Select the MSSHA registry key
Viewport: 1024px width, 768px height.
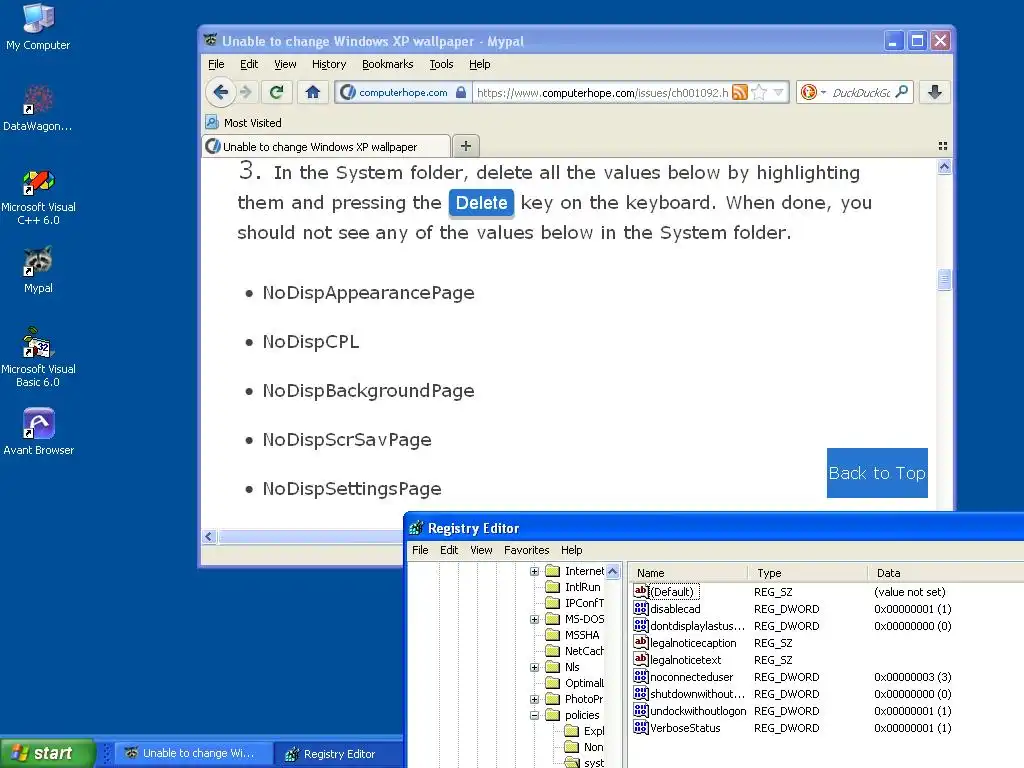coord(573,635)
